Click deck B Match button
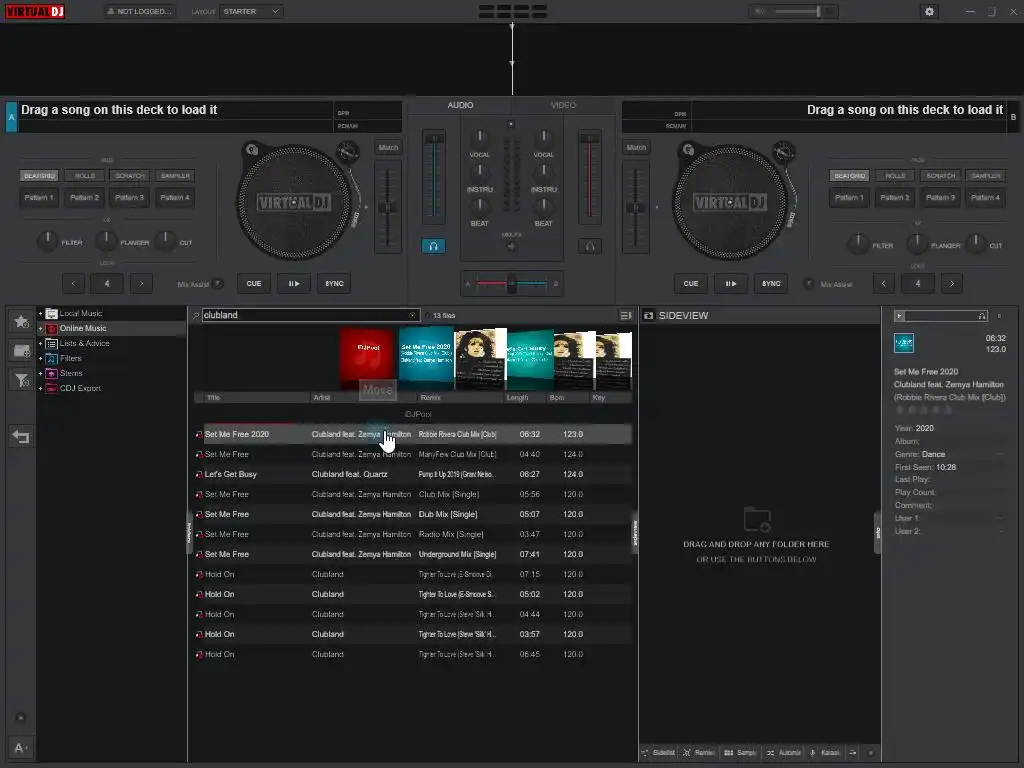This screenshot has height=768, width=1024. point(636,148)
